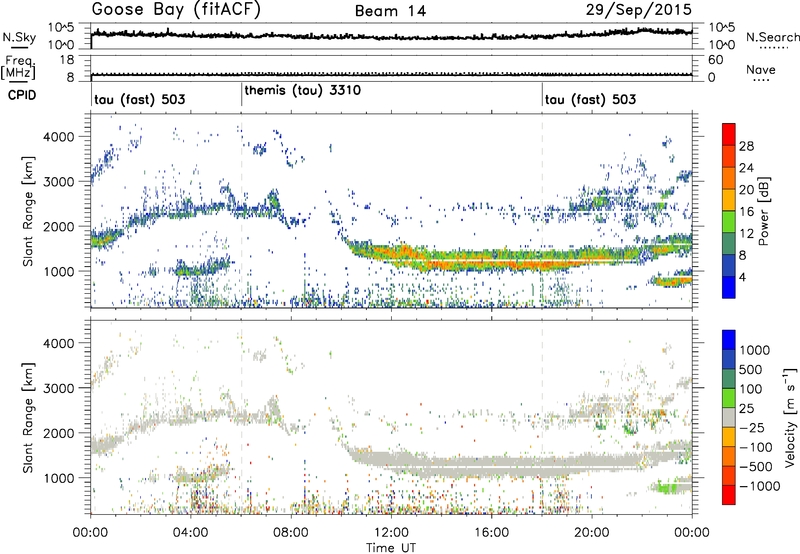
Task: Click the "-1000" velocity colorbar tick
Action: 759,486
